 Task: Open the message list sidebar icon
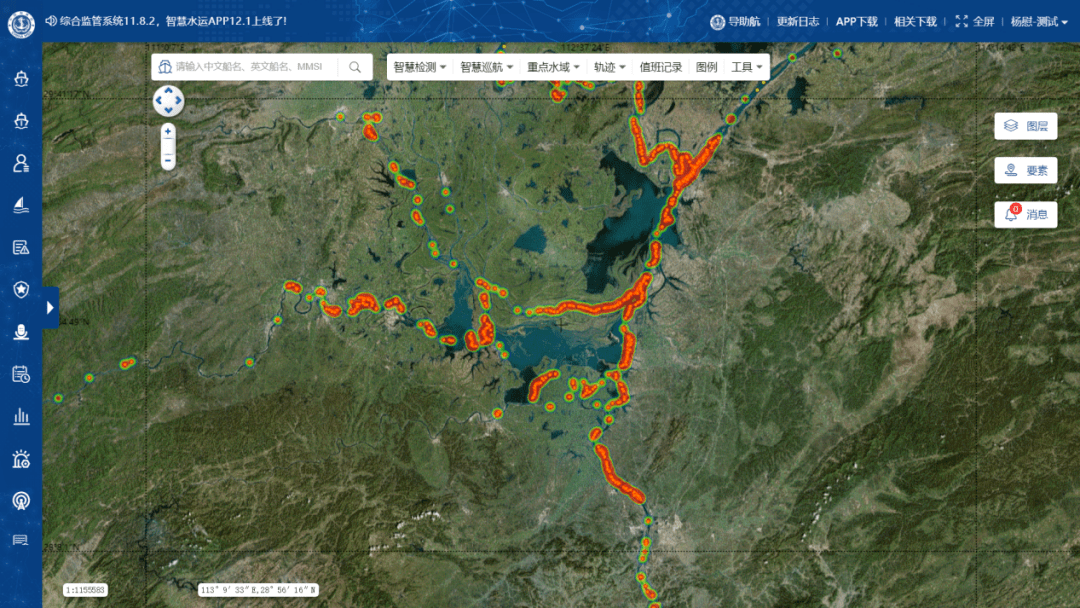click(21, 541)
